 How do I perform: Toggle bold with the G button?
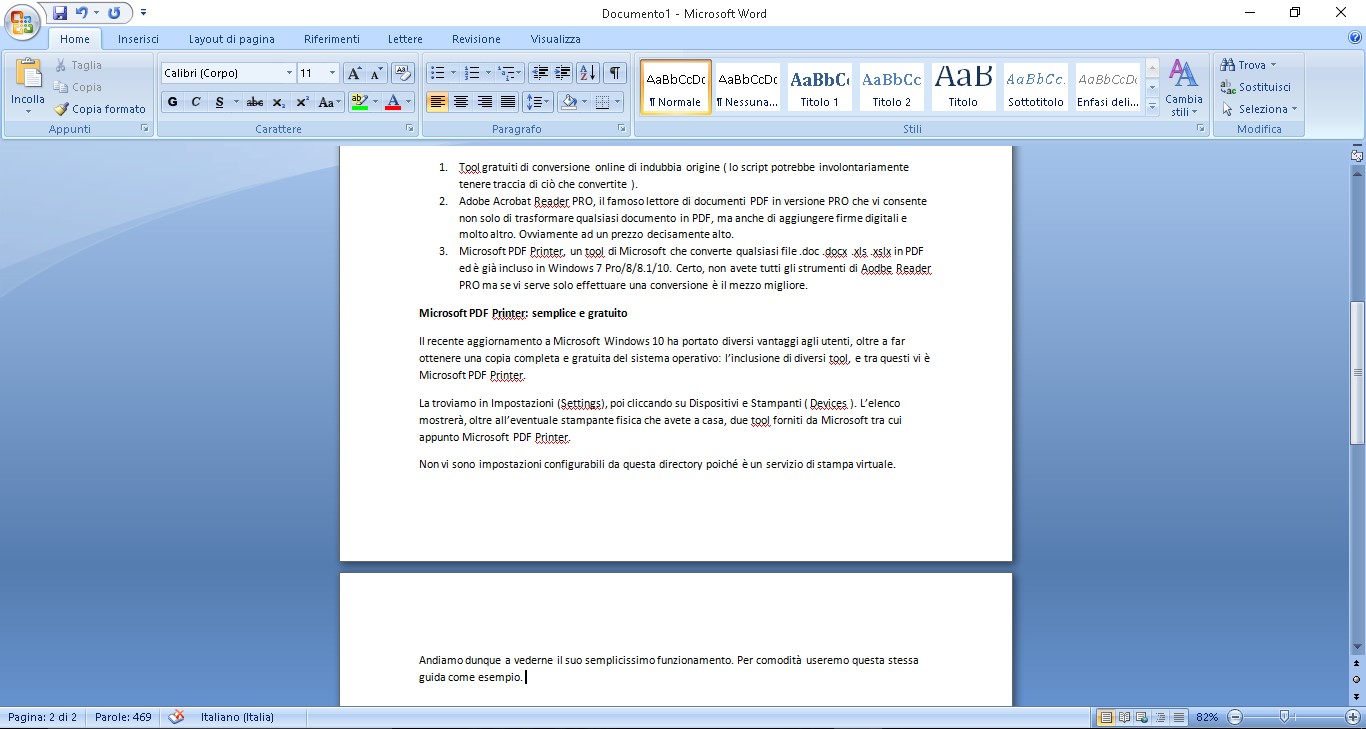[173, 102]
